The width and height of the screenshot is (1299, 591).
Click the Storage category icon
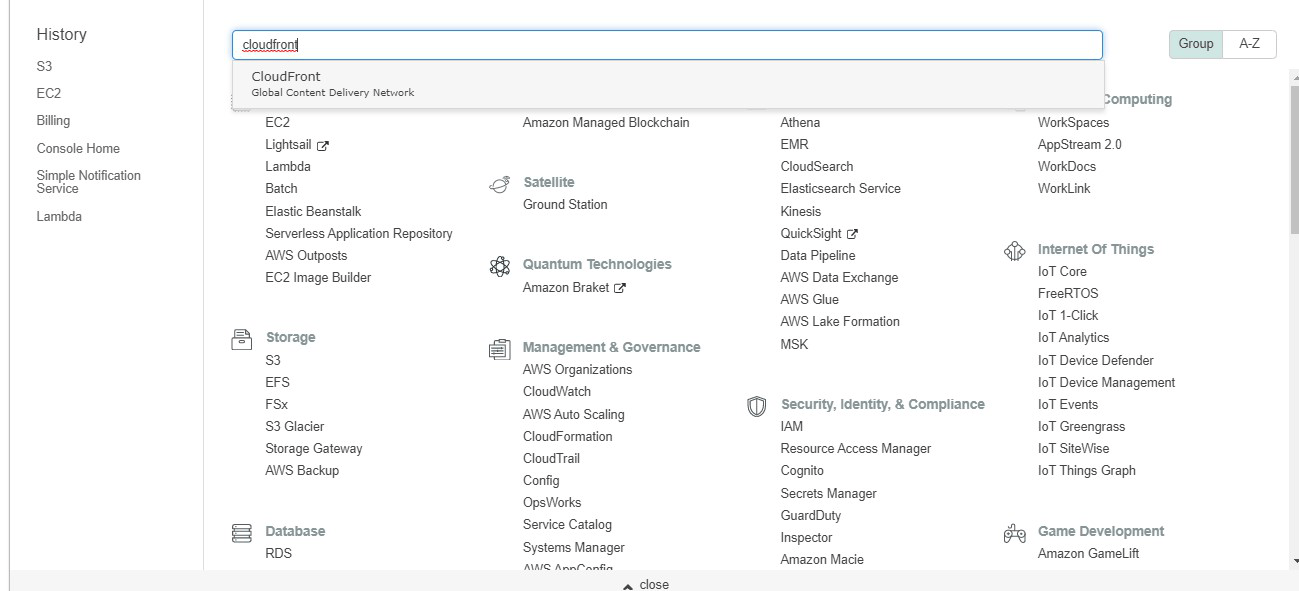(242, 339)
